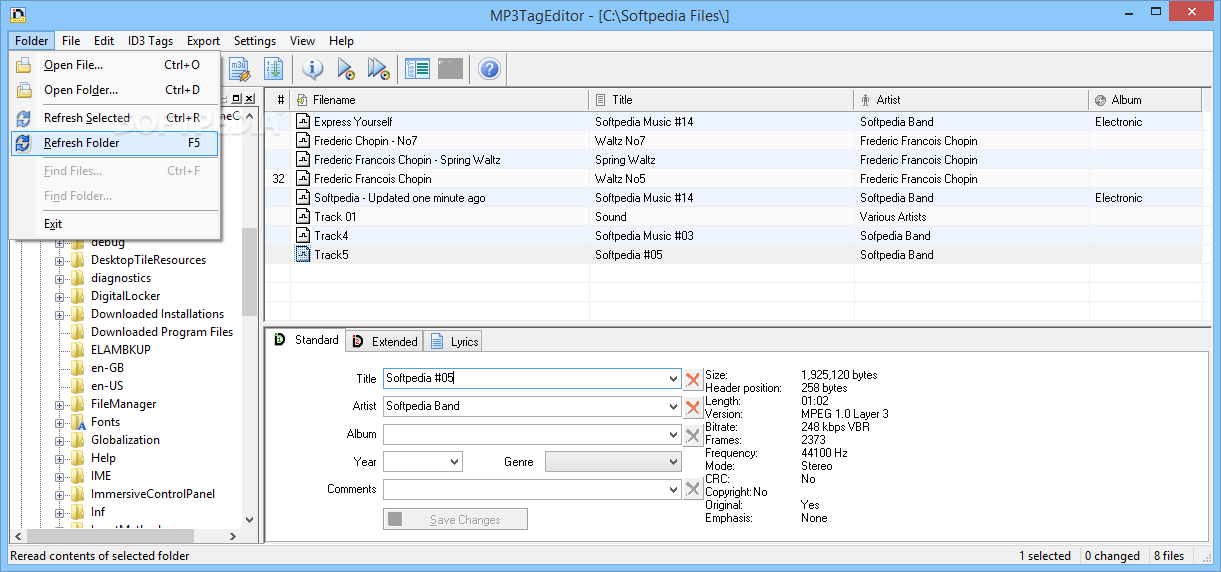
Task: Click the # column header
Action: (278, 100)
